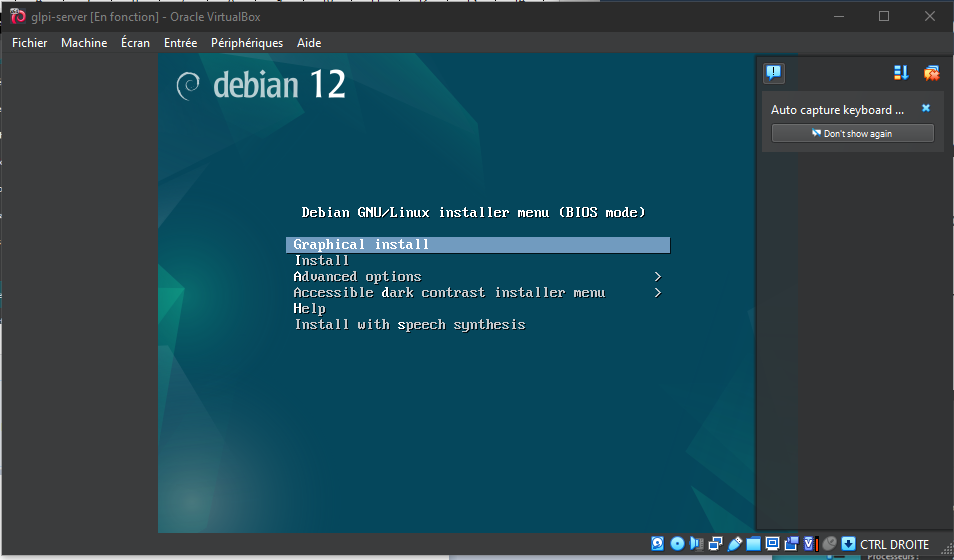Click the hard disk activity icon
Image resolution: width=954 pixels, height=560 pixels.
[658, 544]
